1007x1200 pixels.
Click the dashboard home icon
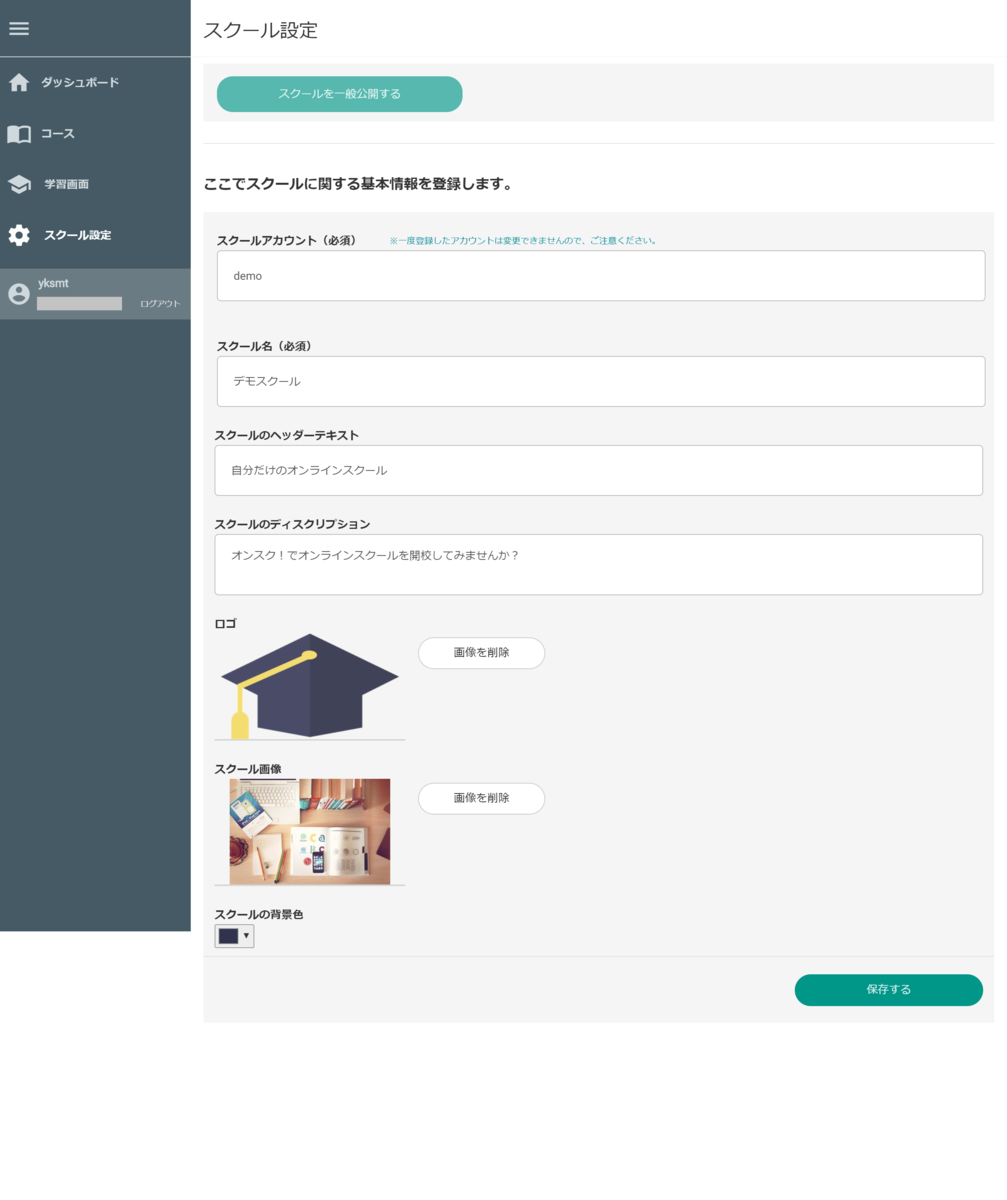(19, 82)
